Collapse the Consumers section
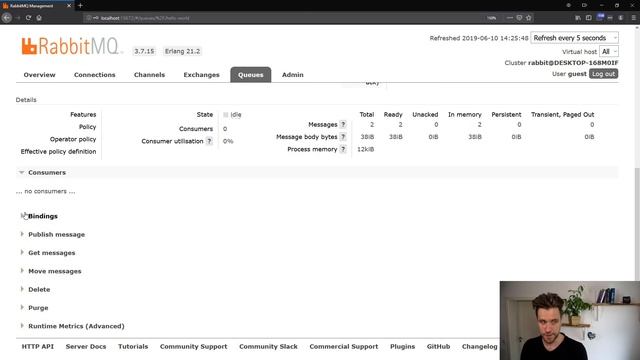The image size is (640, 360). (x=42, y=173)
